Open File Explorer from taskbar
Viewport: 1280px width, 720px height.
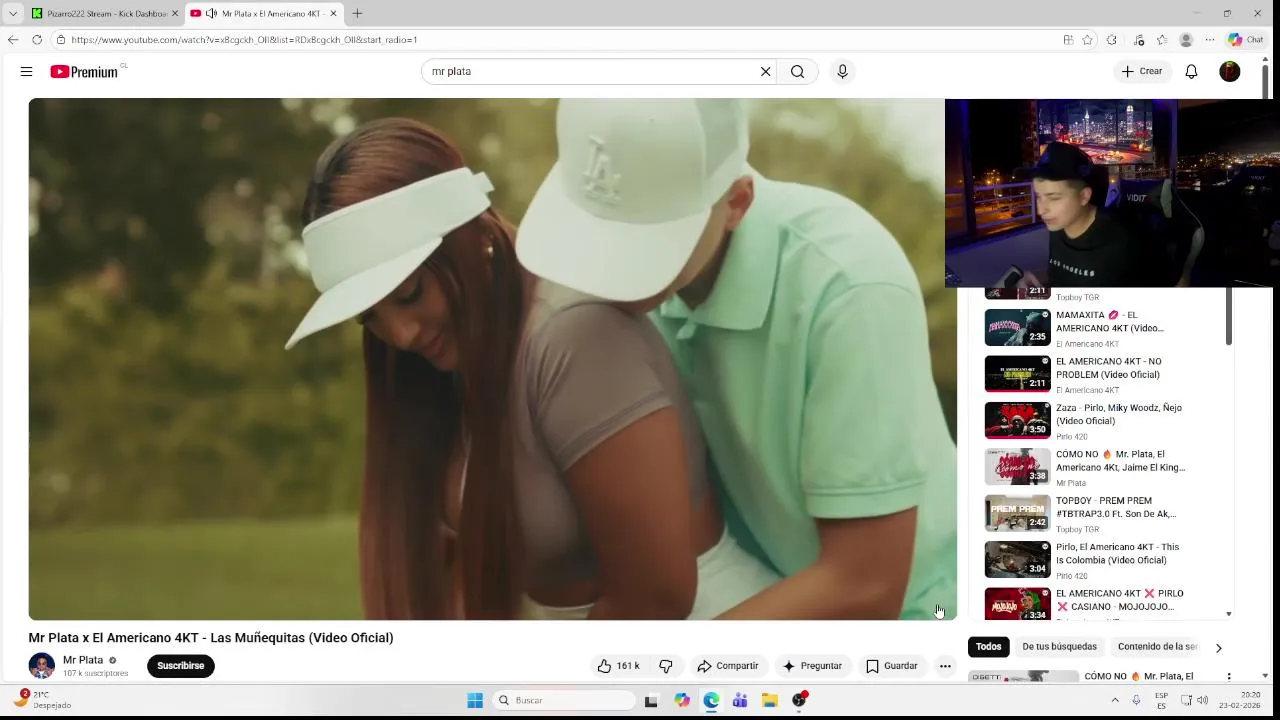click(x=769, y=700)
